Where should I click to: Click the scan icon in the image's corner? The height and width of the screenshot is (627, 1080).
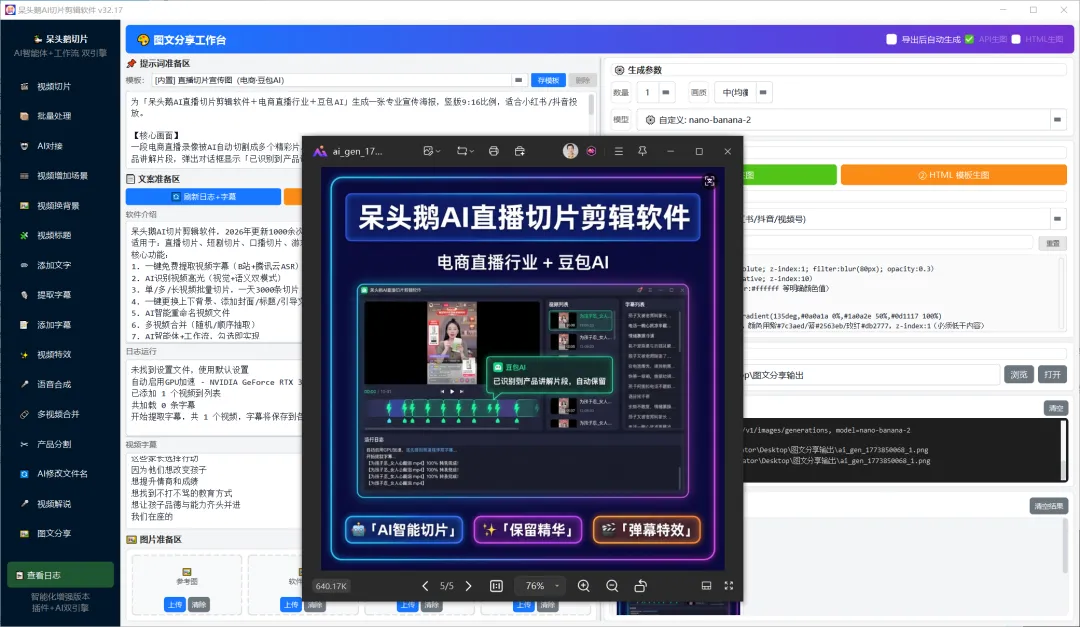click(709, 181)
